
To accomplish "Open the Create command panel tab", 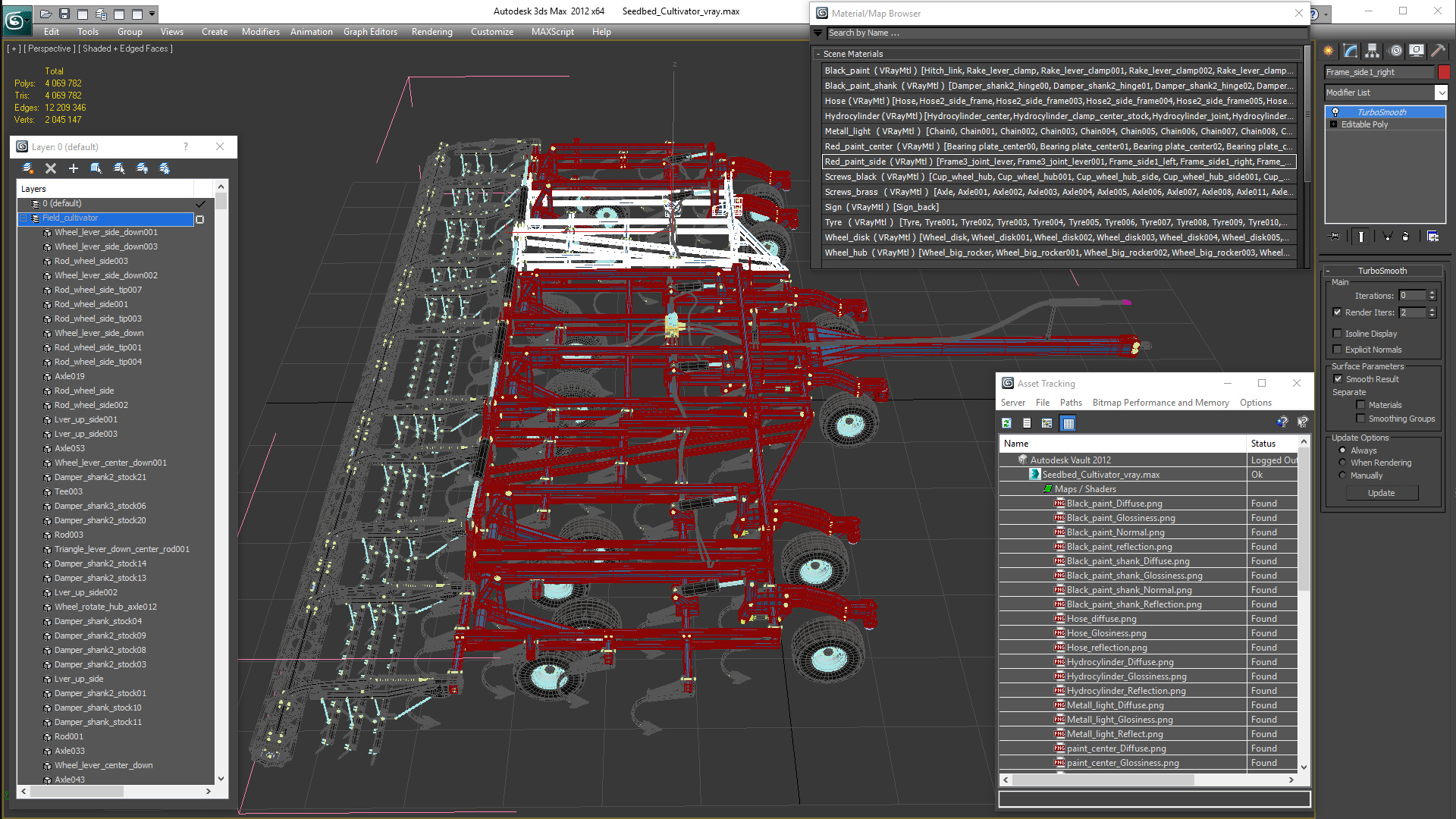I will tap(1329, 51).
